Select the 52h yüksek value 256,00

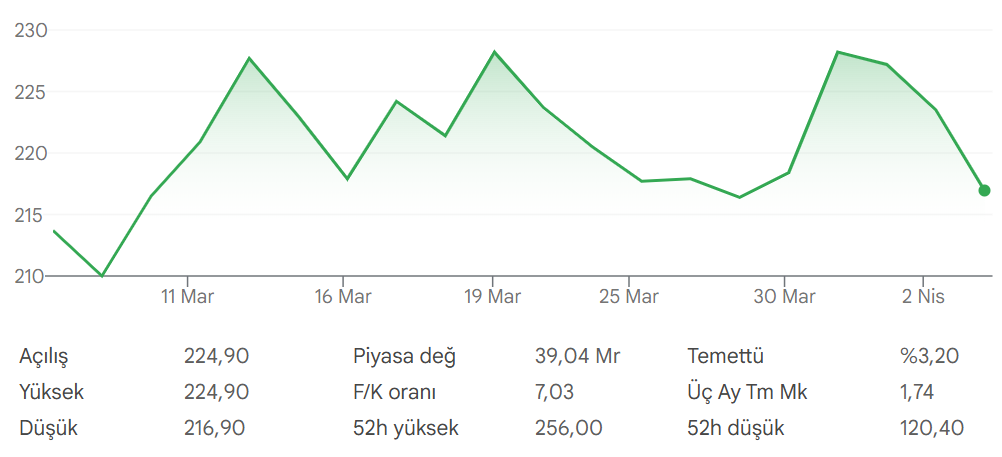(x=568, y=428)
